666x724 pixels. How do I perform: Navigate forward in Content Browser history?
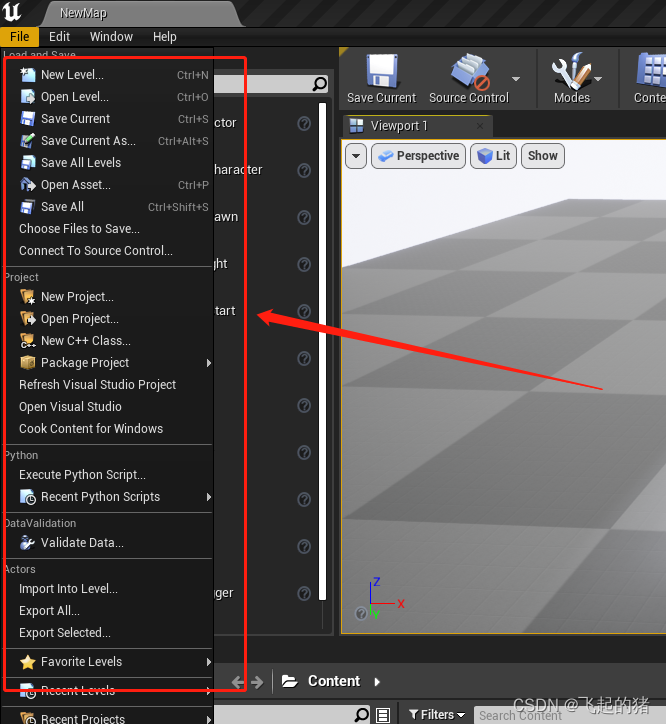tap(257, 682)
